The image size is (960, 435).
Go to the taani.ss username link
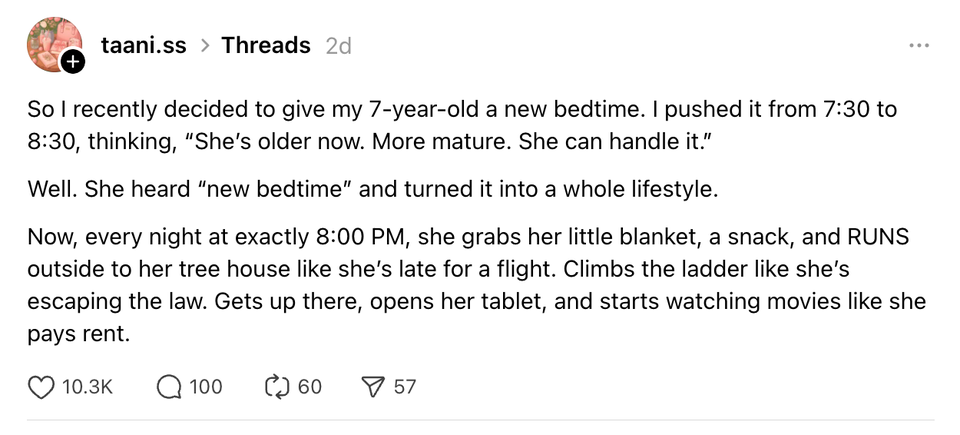coord(143,46)
